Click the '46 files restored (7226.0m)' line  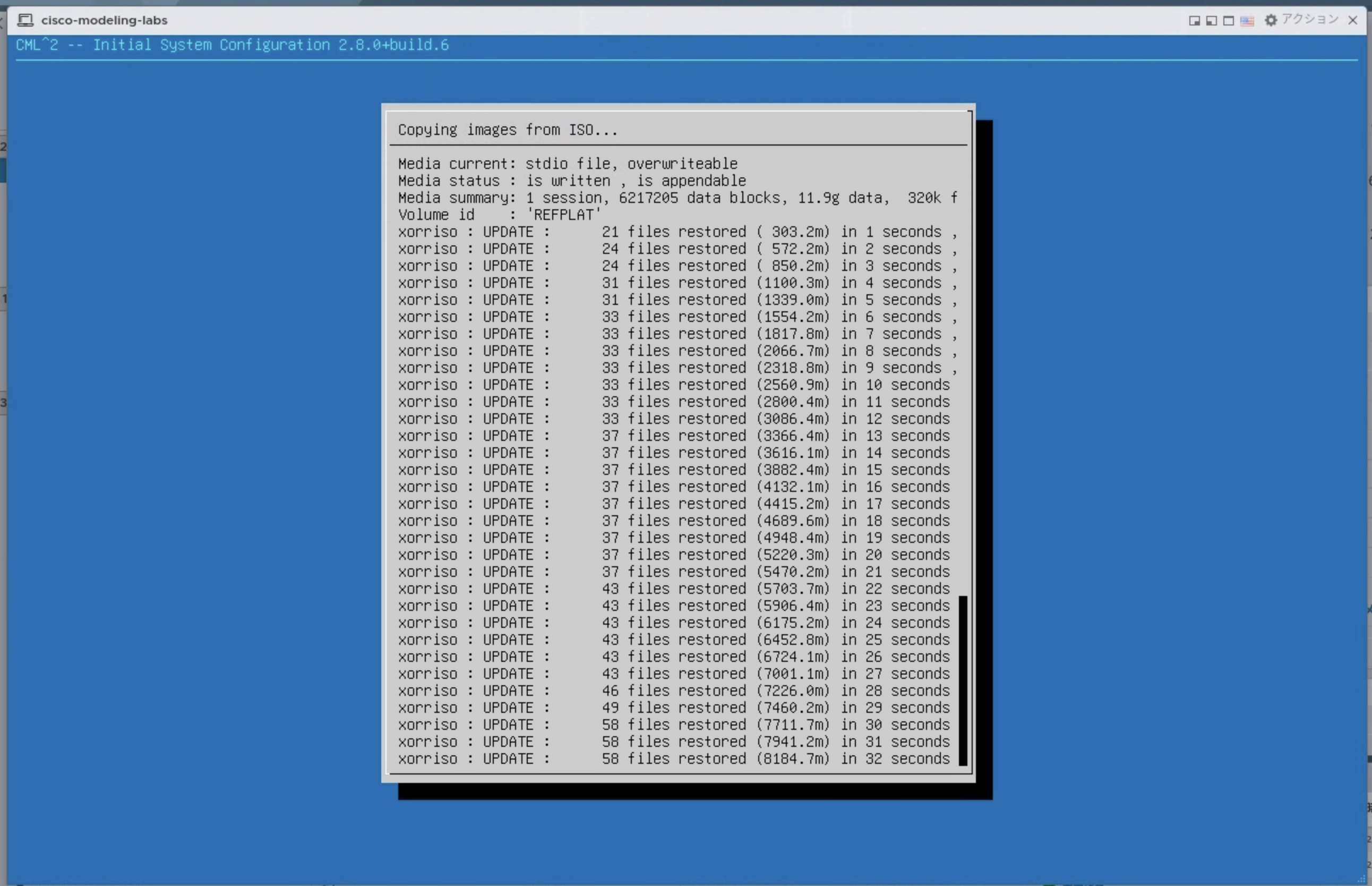tap(673, 691)
